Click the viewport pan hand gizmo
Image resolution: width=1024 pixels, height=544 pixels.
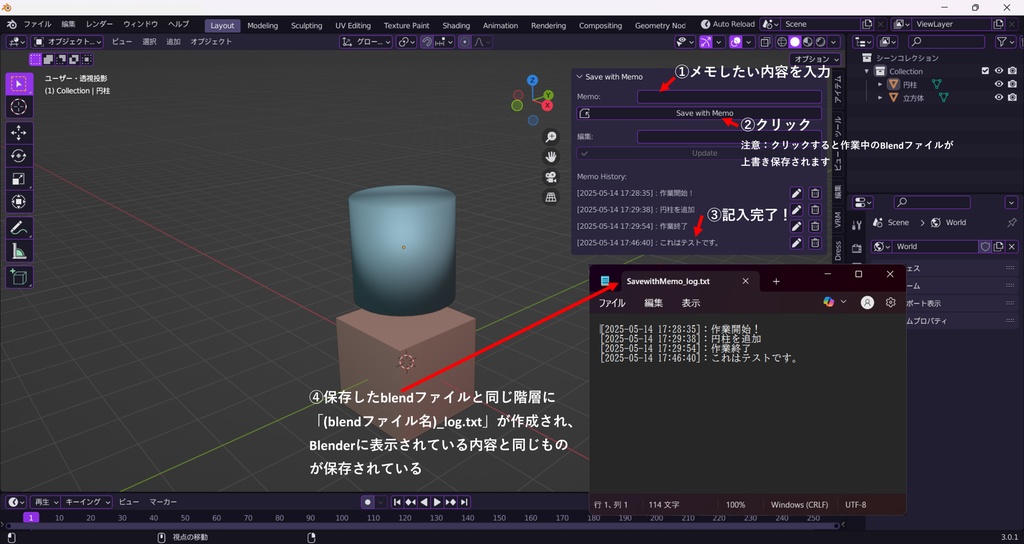coord(551,157)
